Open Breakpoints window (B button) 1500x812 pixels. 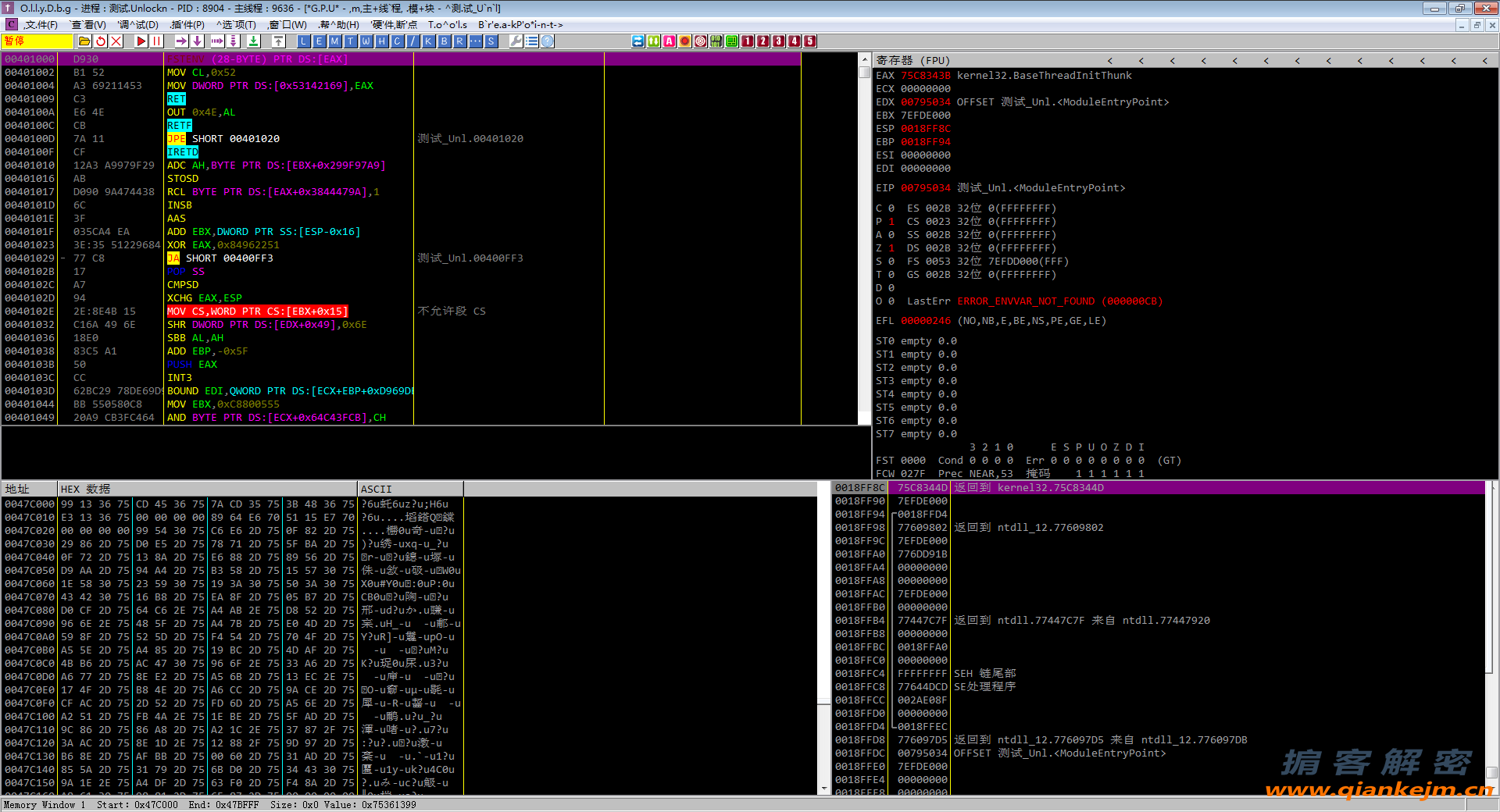click(x=444, y=41)
